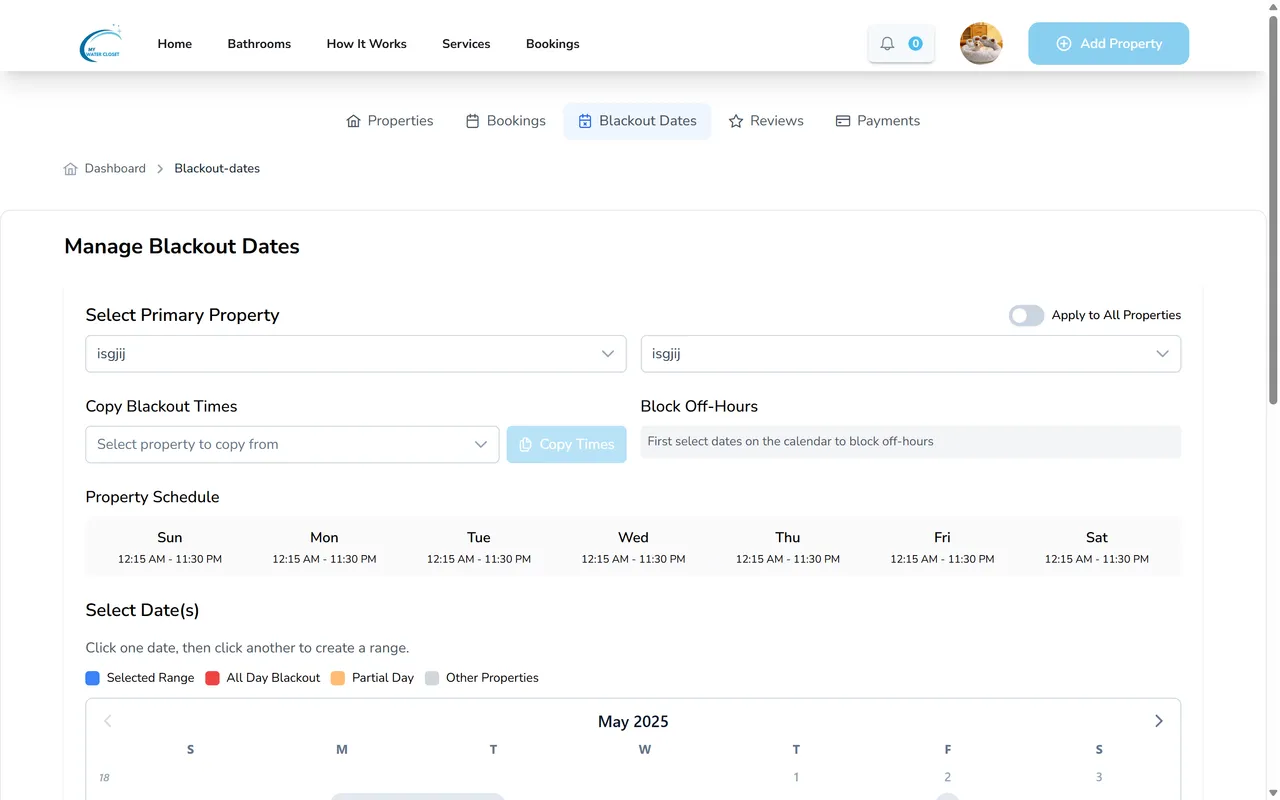Click the red All Day Blackout swatch
The image size is (1280, 800).
212,678
